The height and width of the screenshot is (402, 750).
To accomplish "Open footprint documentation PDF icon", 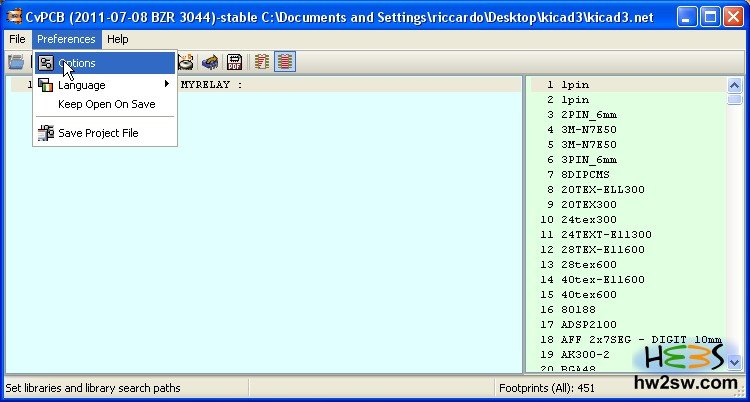I will 234,62.
